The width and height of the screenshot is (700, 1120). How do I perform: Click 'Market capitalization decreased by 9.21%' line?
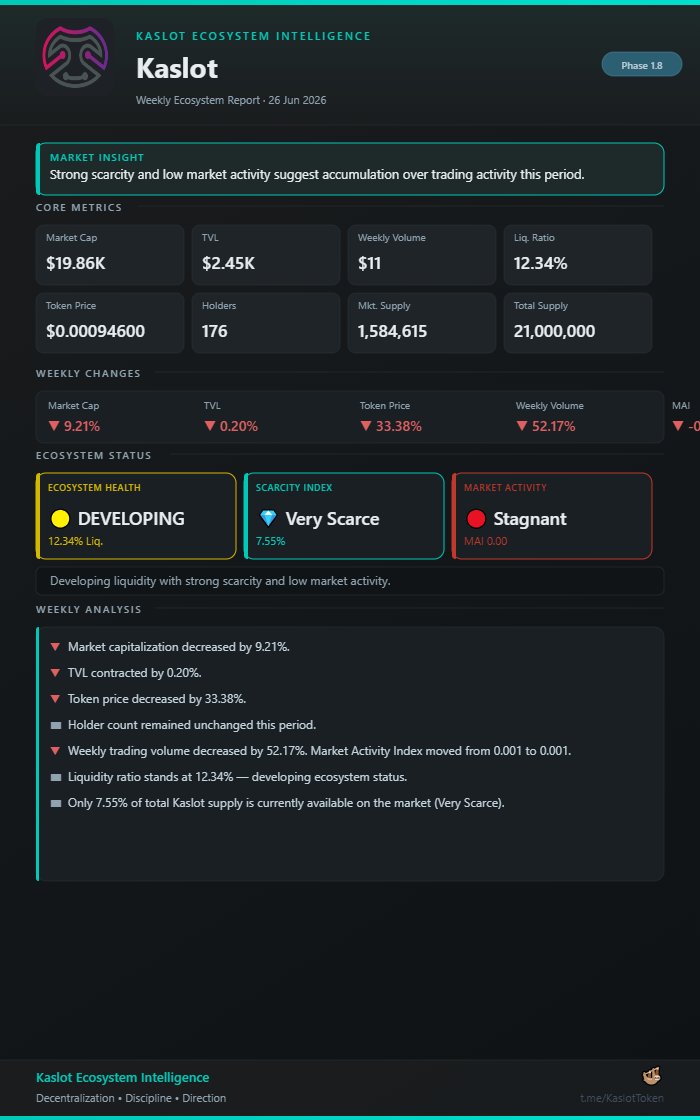tap(179, 647)
